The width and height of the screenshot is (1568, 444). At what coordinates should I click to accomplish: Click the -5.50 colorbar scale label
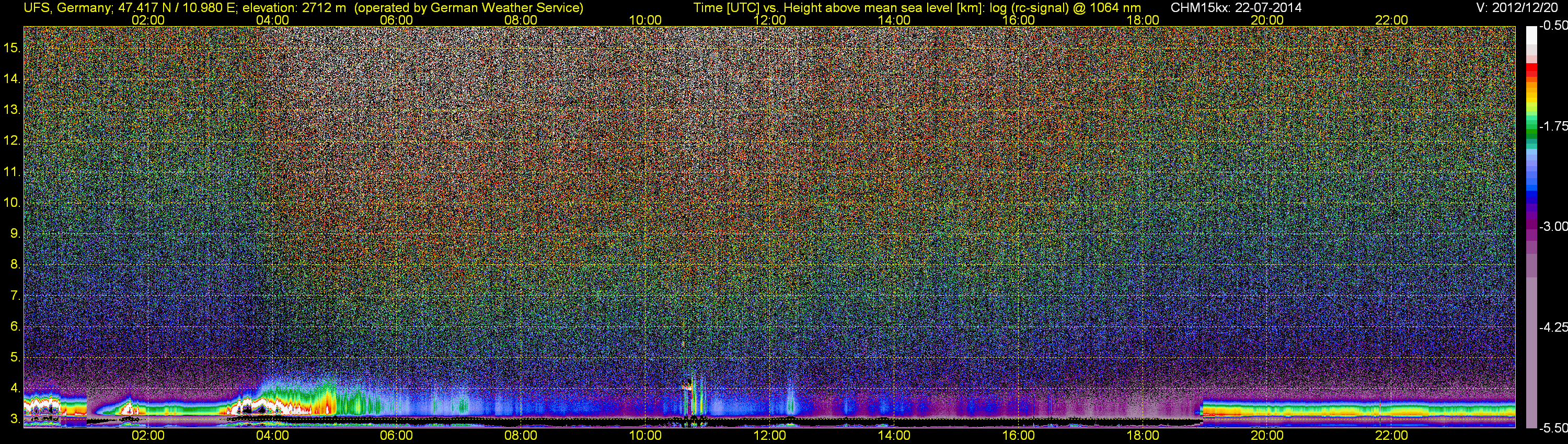tap(1553, 428)
